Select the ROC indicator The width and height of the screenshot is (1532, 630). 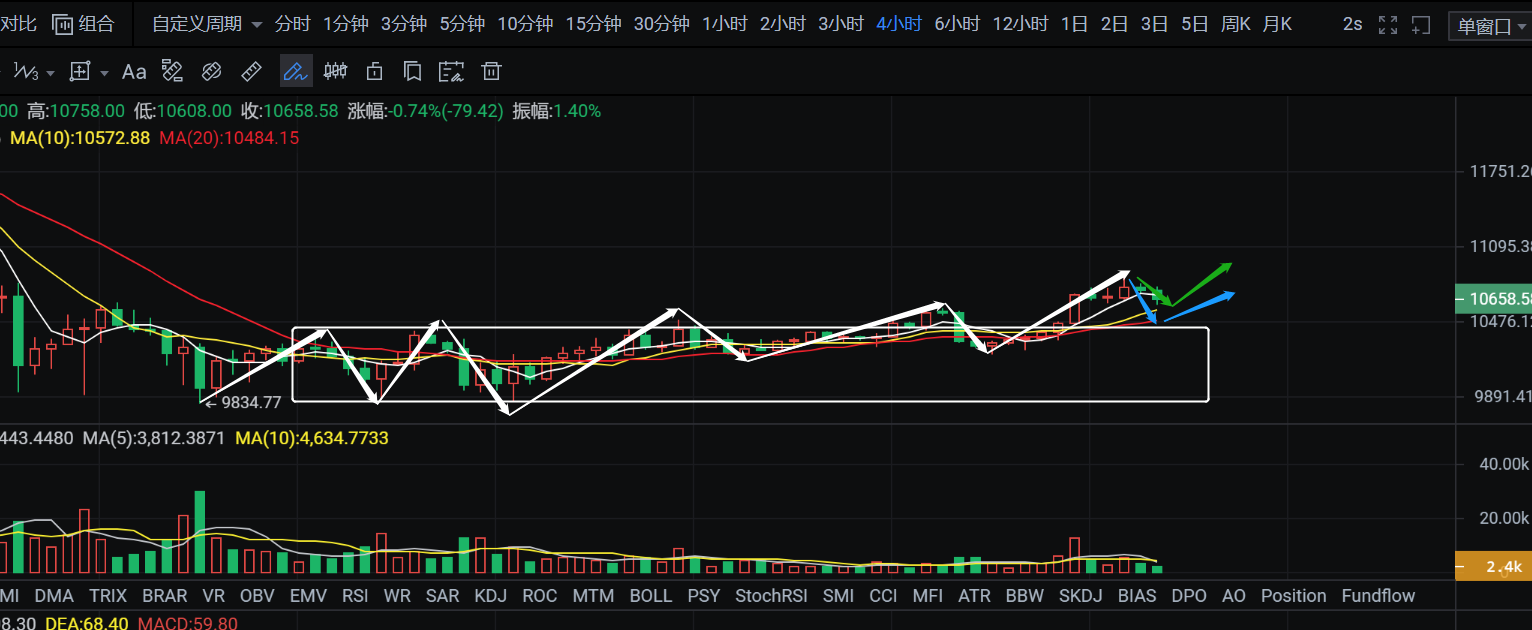539,596
